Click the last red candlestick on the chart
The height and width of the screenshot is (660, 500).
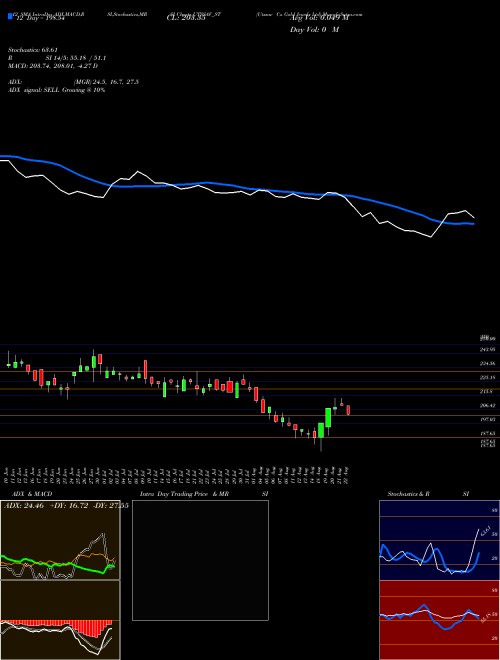coord(348,410)
